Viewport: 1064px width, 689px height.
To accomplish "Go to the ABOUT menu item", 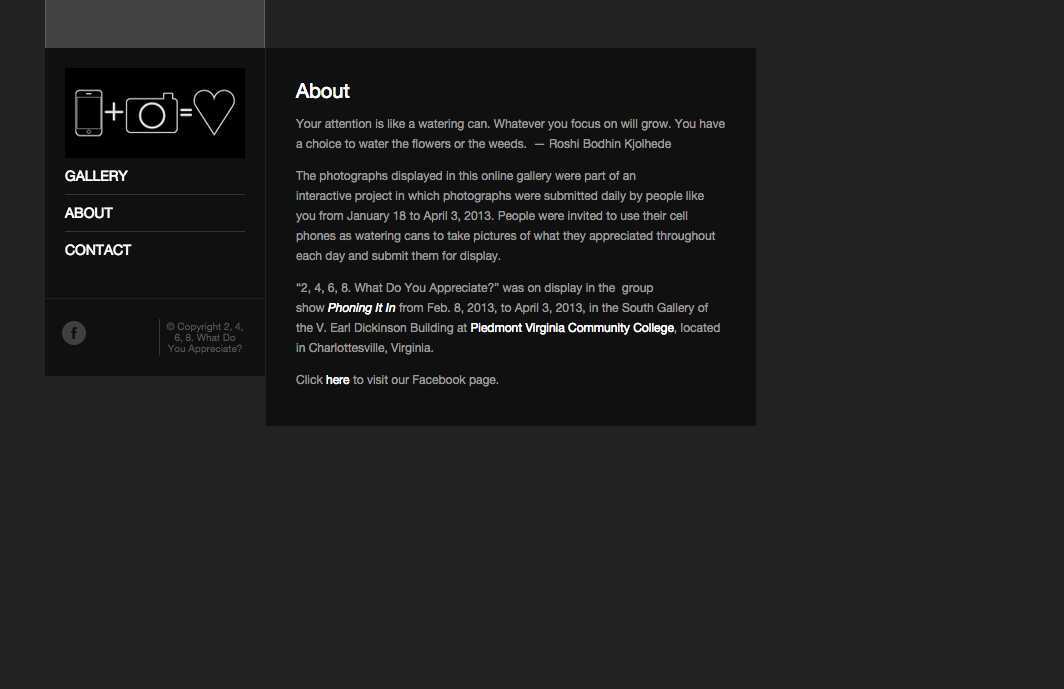I will [88, 213].
